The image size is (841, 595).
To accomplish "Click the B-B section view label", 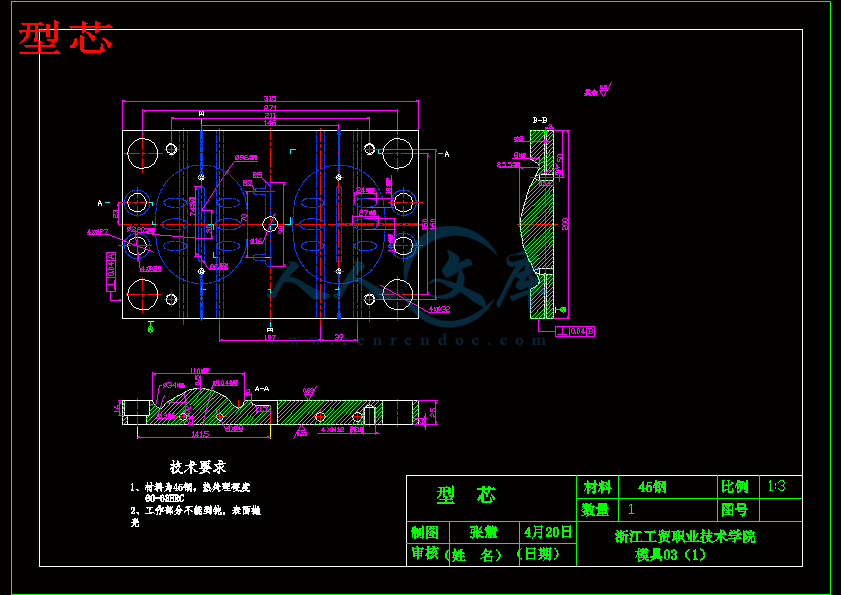I will 540,120.
